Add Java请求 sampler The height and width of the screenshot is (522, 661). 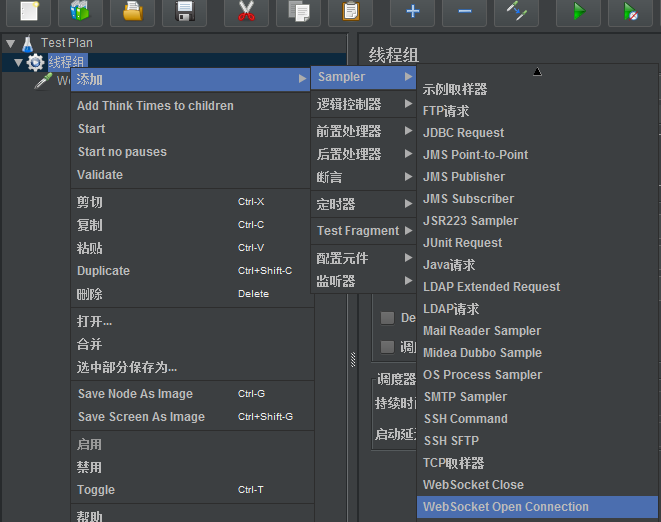[x=537, y=265]
